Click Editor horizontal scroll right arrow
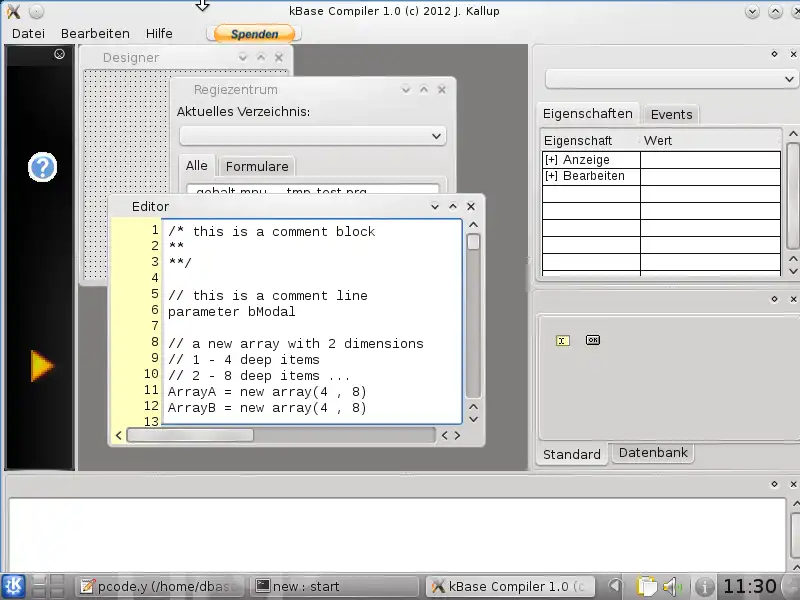The height and width of the screenshot is (600, 800). (457, 435)
